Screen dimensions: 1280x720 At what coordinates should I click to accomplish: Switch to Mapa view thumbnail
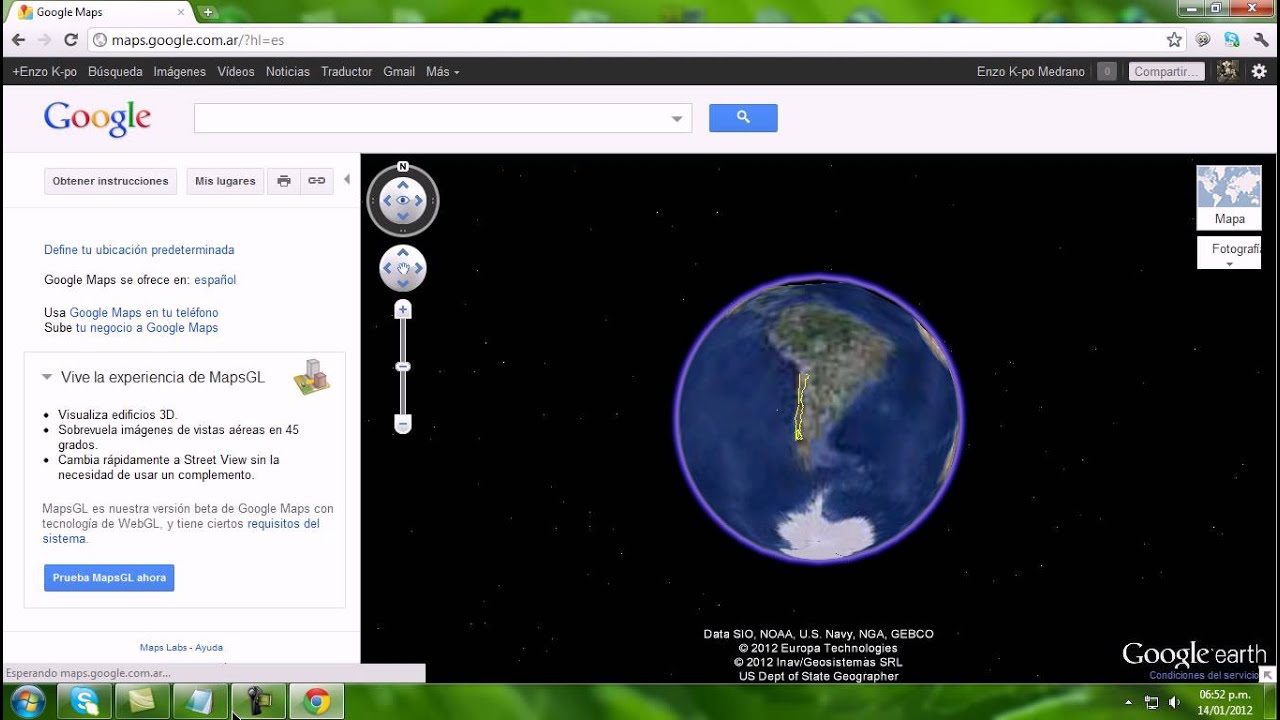coord(1229,198)
